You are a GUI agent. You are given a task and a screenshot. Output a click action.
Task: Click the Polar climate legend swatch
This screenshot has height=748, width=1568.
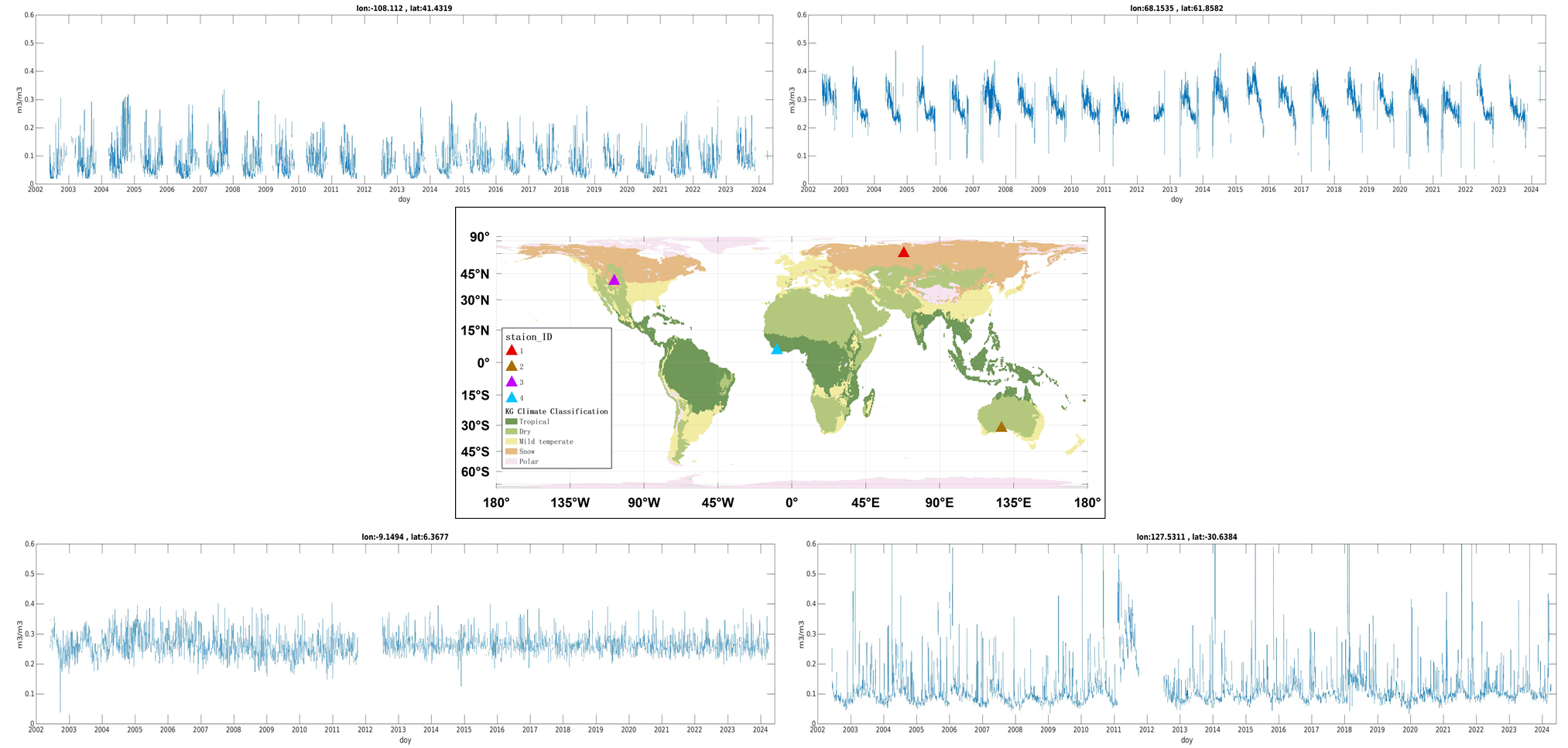click(511, 461)
